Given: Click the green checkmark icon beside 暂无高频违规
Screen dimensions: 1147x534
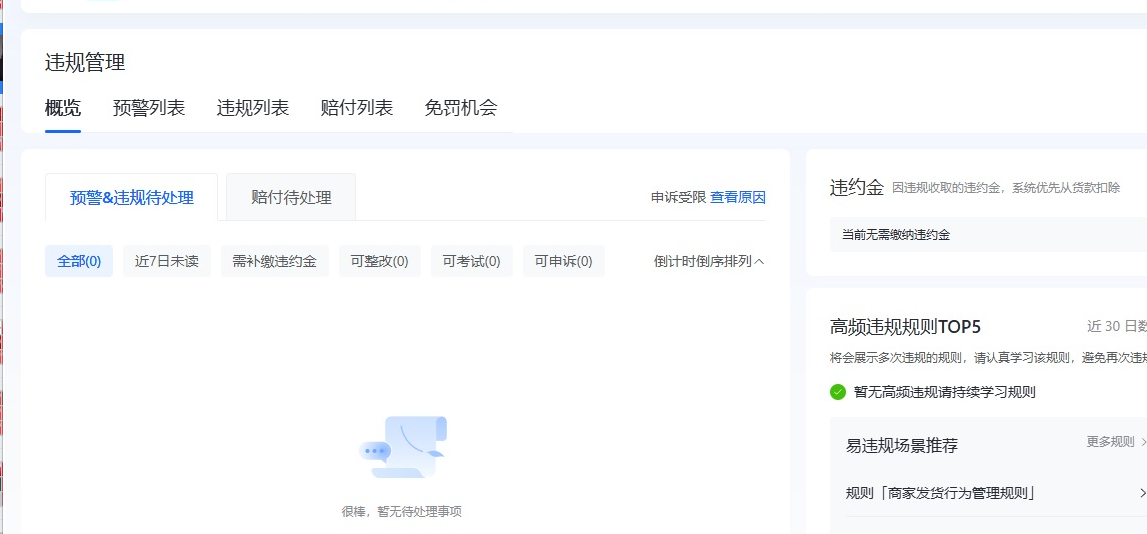Looking at the screenshot, I should click(x=838, y=392).
